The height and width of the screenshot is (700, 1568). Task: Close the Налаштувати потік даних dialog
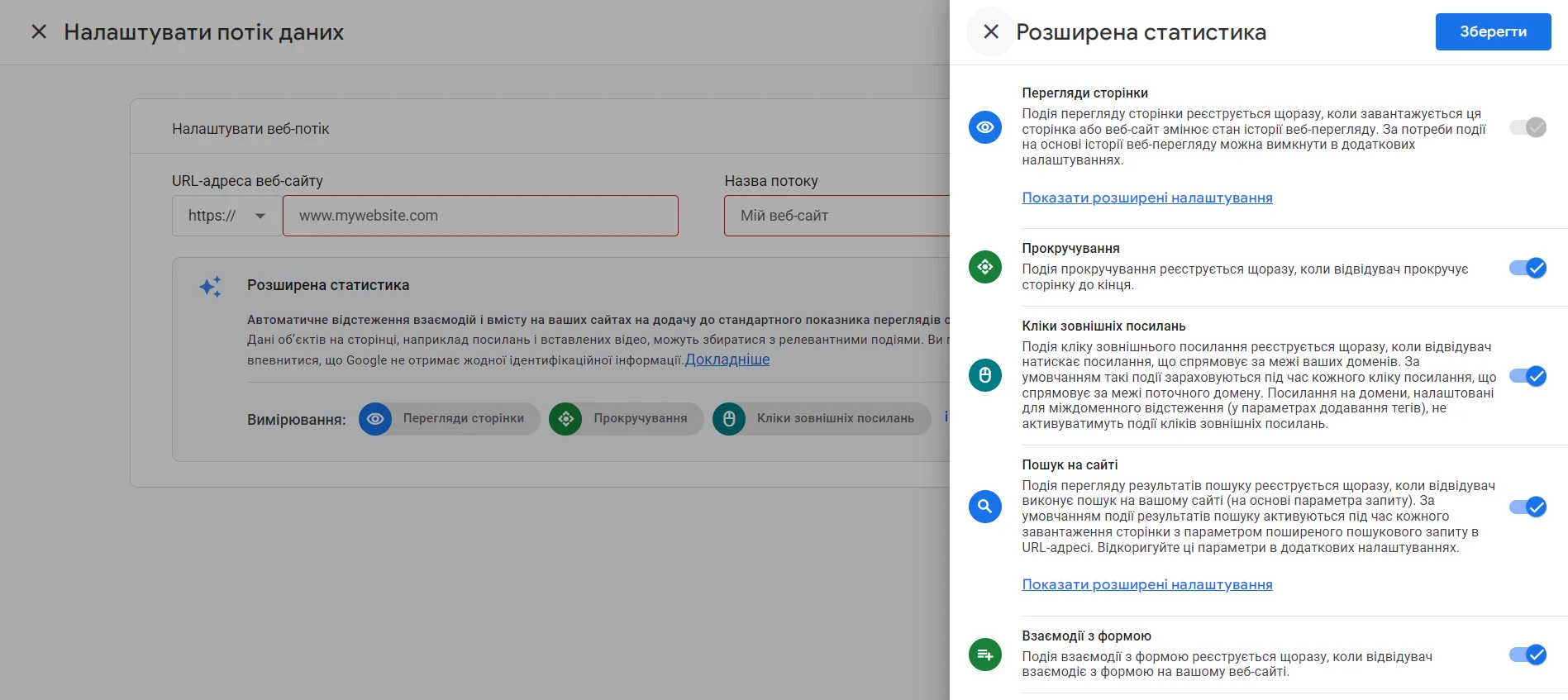click(39, 31)
